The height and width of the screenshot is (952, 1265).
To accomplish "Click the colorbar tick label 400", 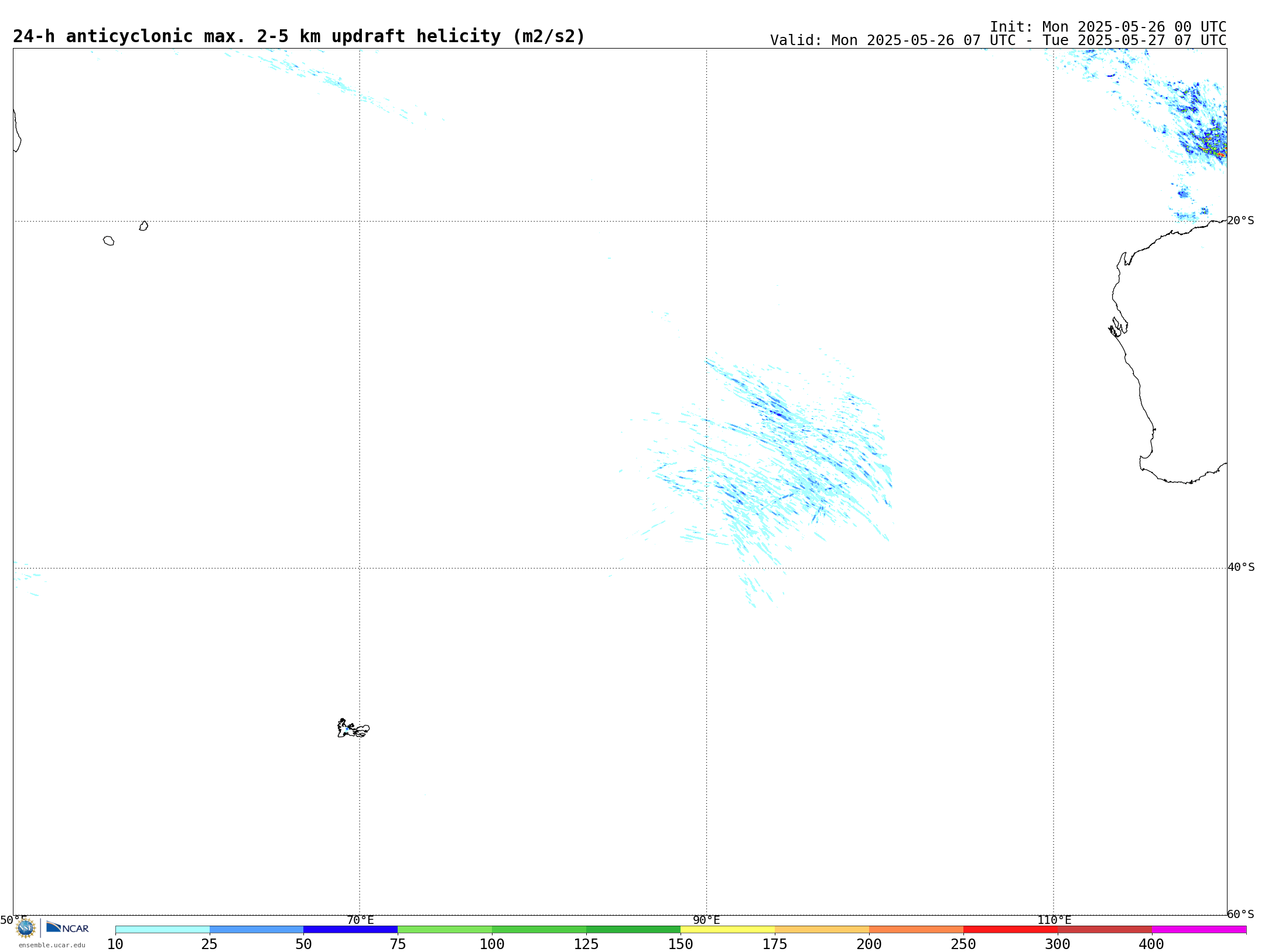I will pyautogui.click(x=1152, y=944).
